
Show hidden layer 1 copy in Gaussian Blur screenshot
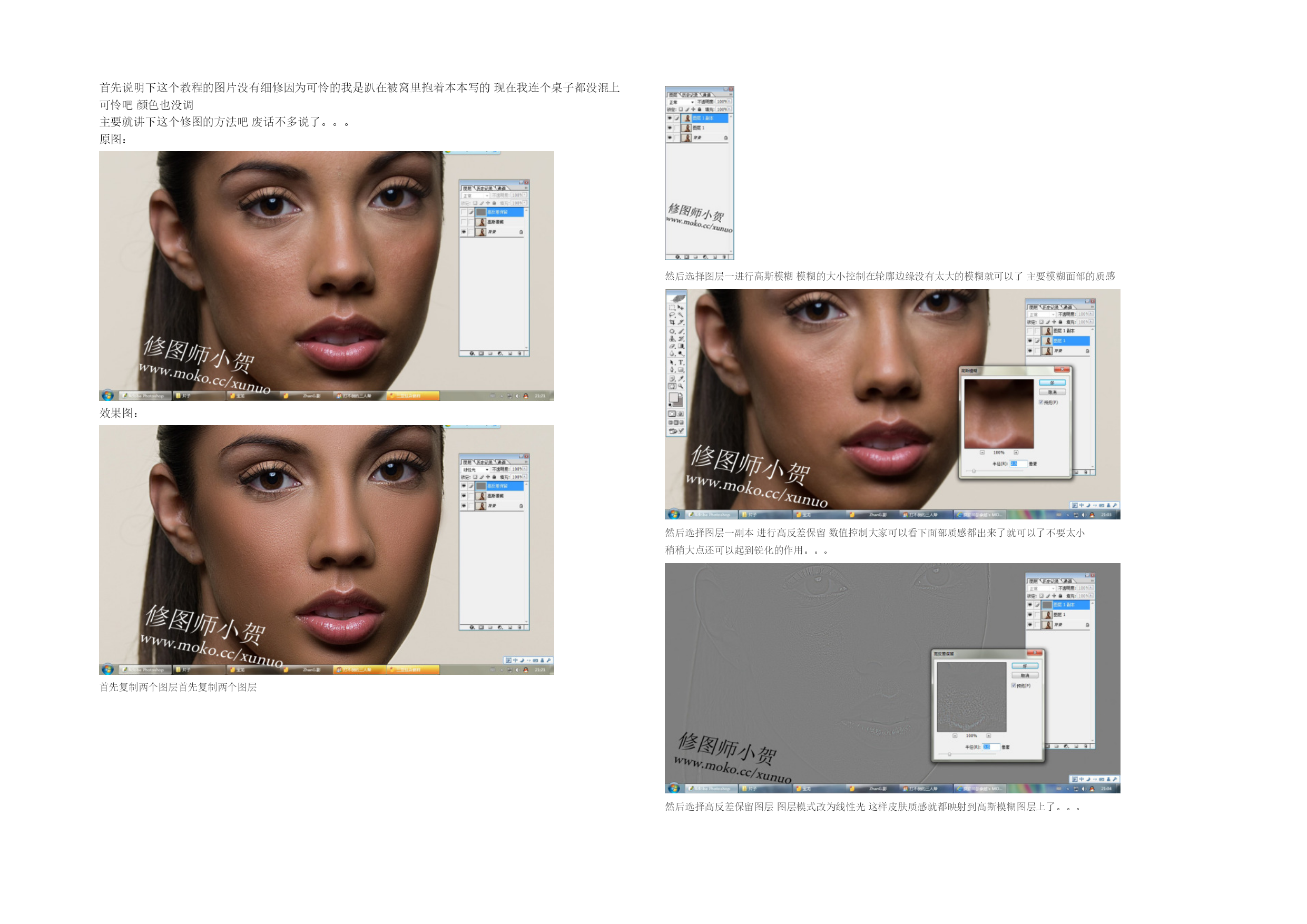pyautogui.click(x=1030, y=331)
